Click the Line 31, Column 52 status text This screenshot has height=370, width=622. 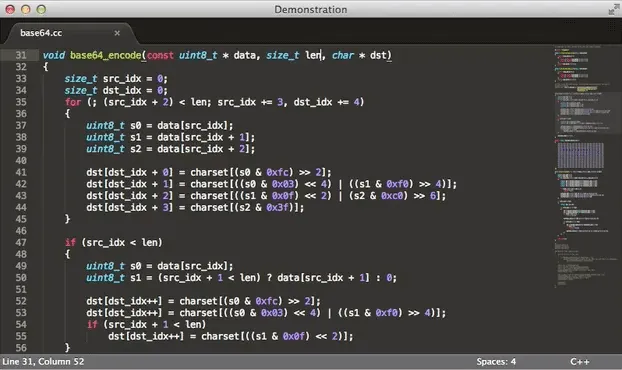click(43, 362)
